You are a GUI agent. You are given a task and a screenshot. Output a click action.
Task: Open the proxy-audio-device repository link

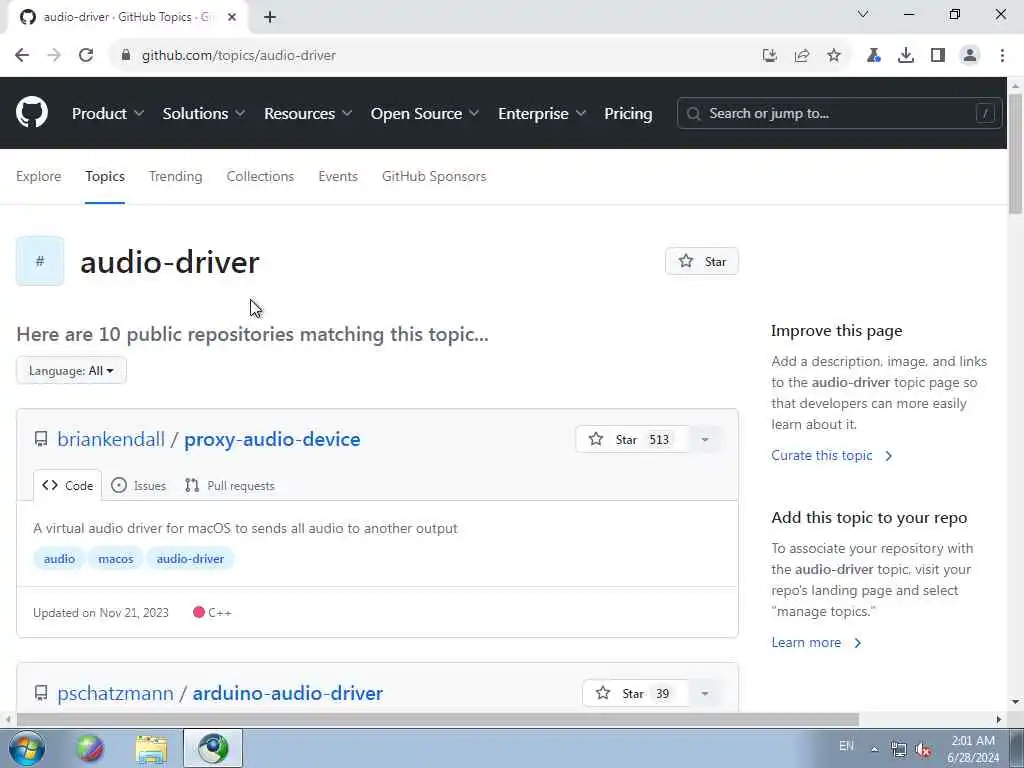(272, 439)
